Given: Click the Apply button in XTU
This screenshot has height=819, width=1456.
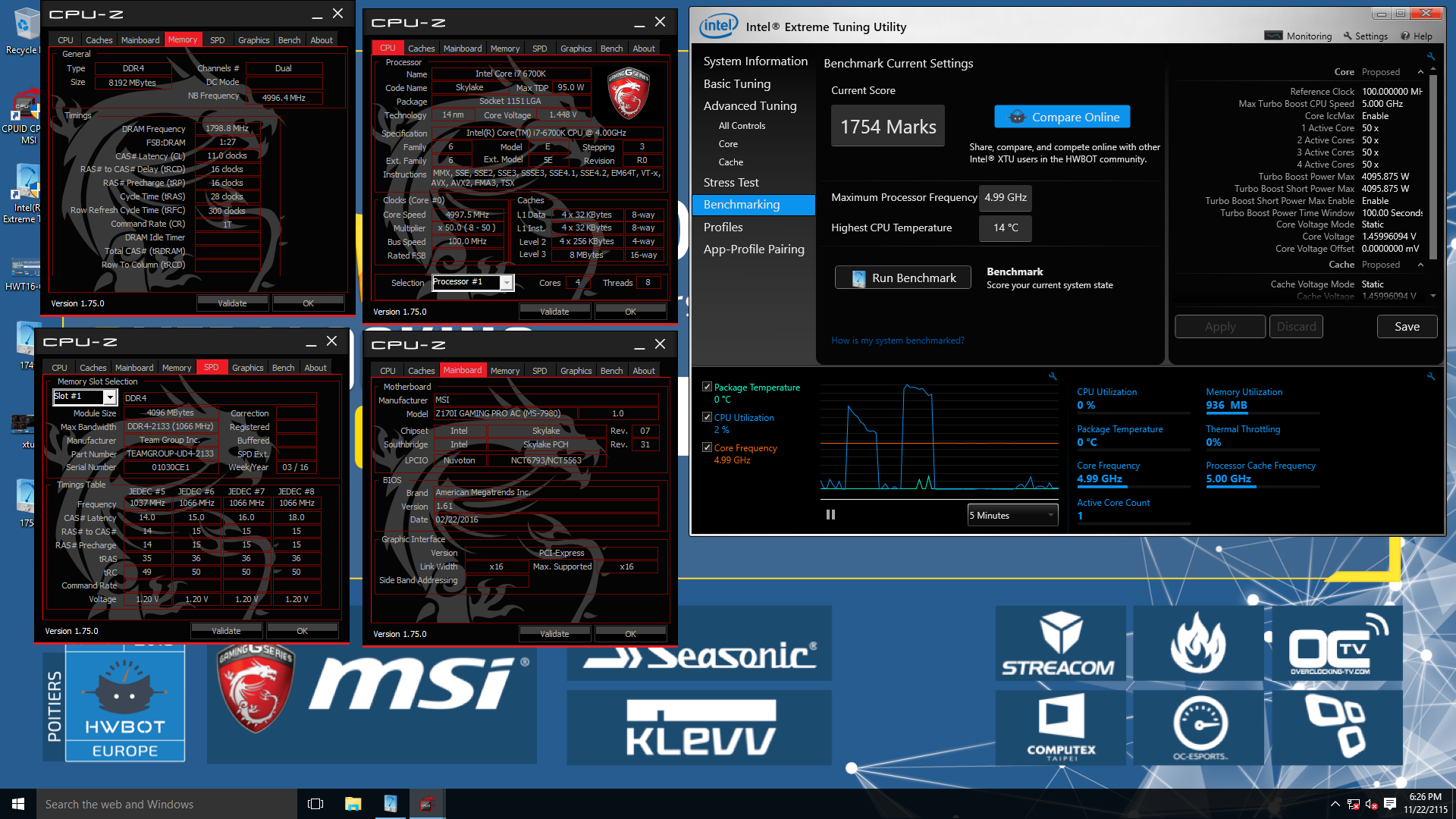Looking at the screenshot, I should pyautogui.click(x=1220, y=327).
